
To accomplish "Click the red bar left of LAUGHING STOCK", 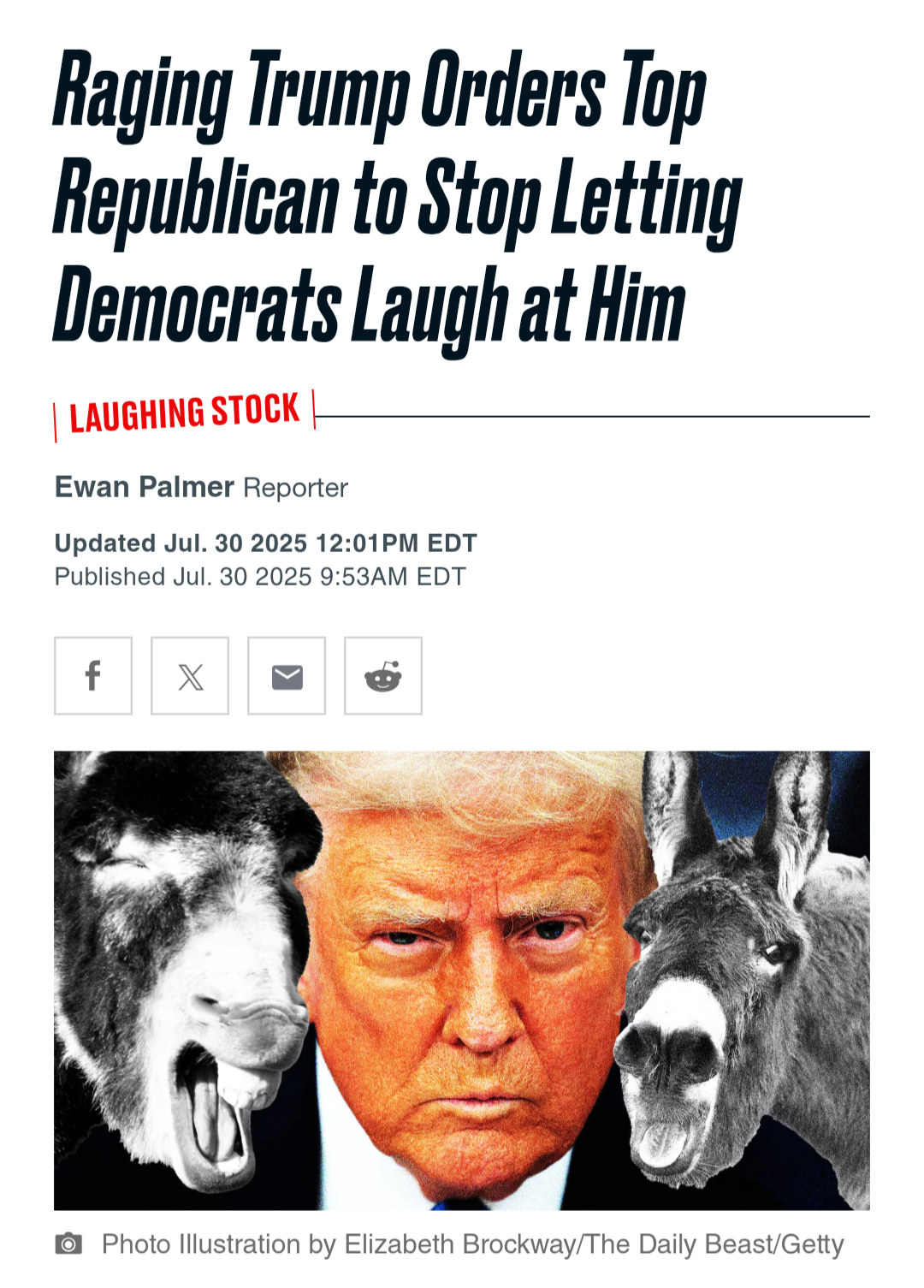I will click(x=56, y=423).
